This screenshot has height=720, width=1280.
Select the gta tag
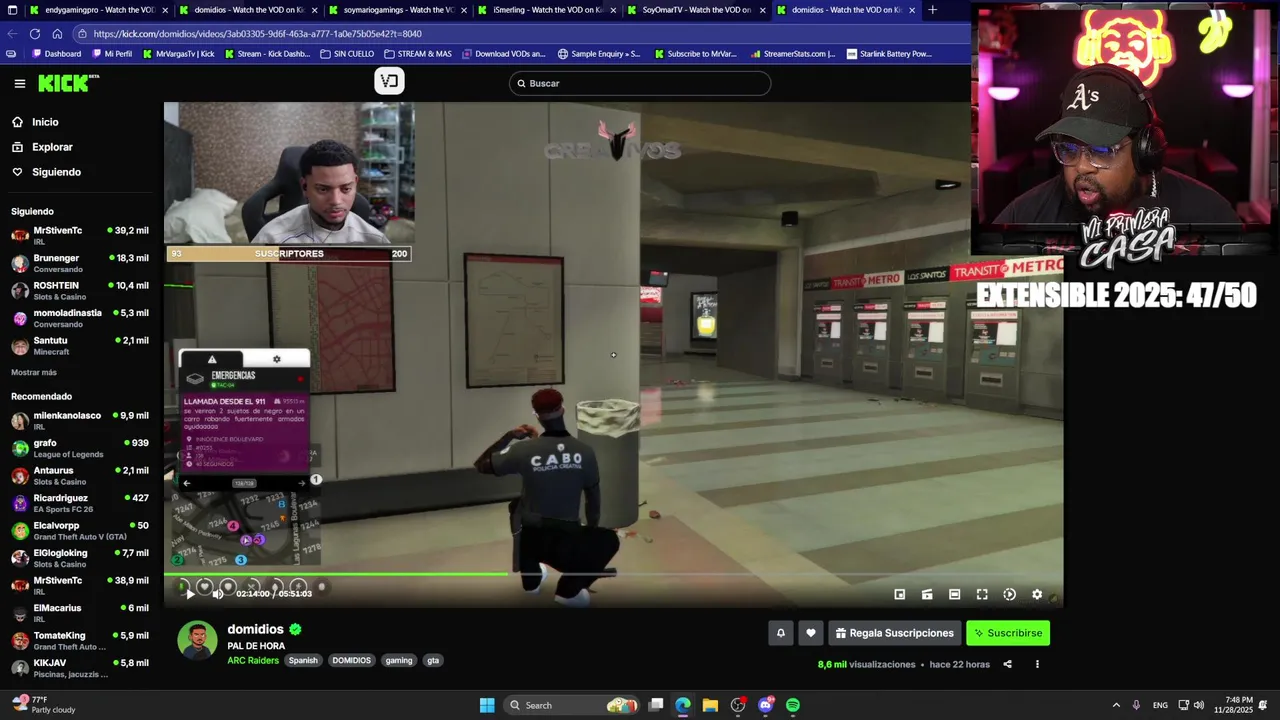(433, 660)
